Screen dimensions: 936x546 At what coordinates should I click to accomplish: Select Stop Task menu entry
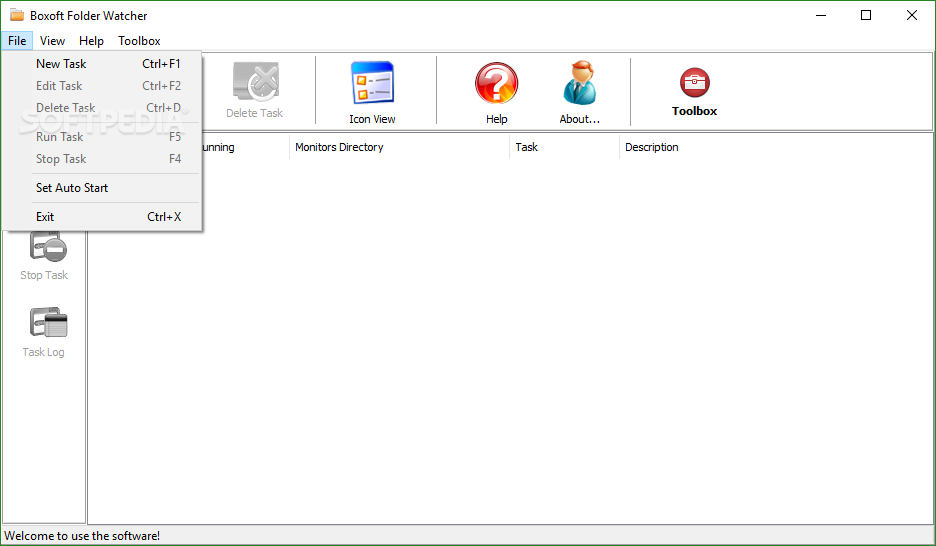(102, 159)
